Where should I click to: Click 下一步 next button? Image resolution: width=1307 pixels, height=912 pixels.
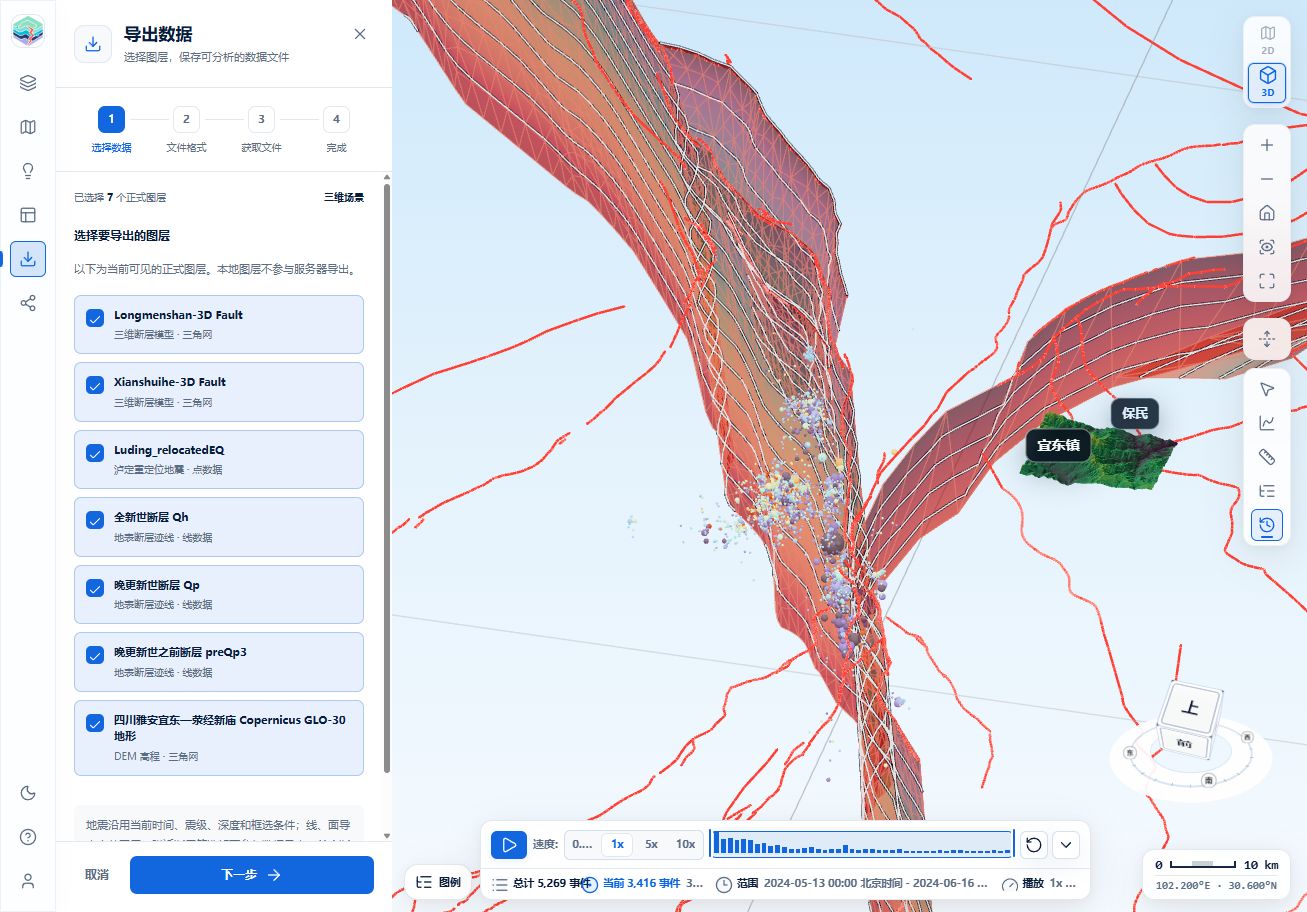(252, 875)
